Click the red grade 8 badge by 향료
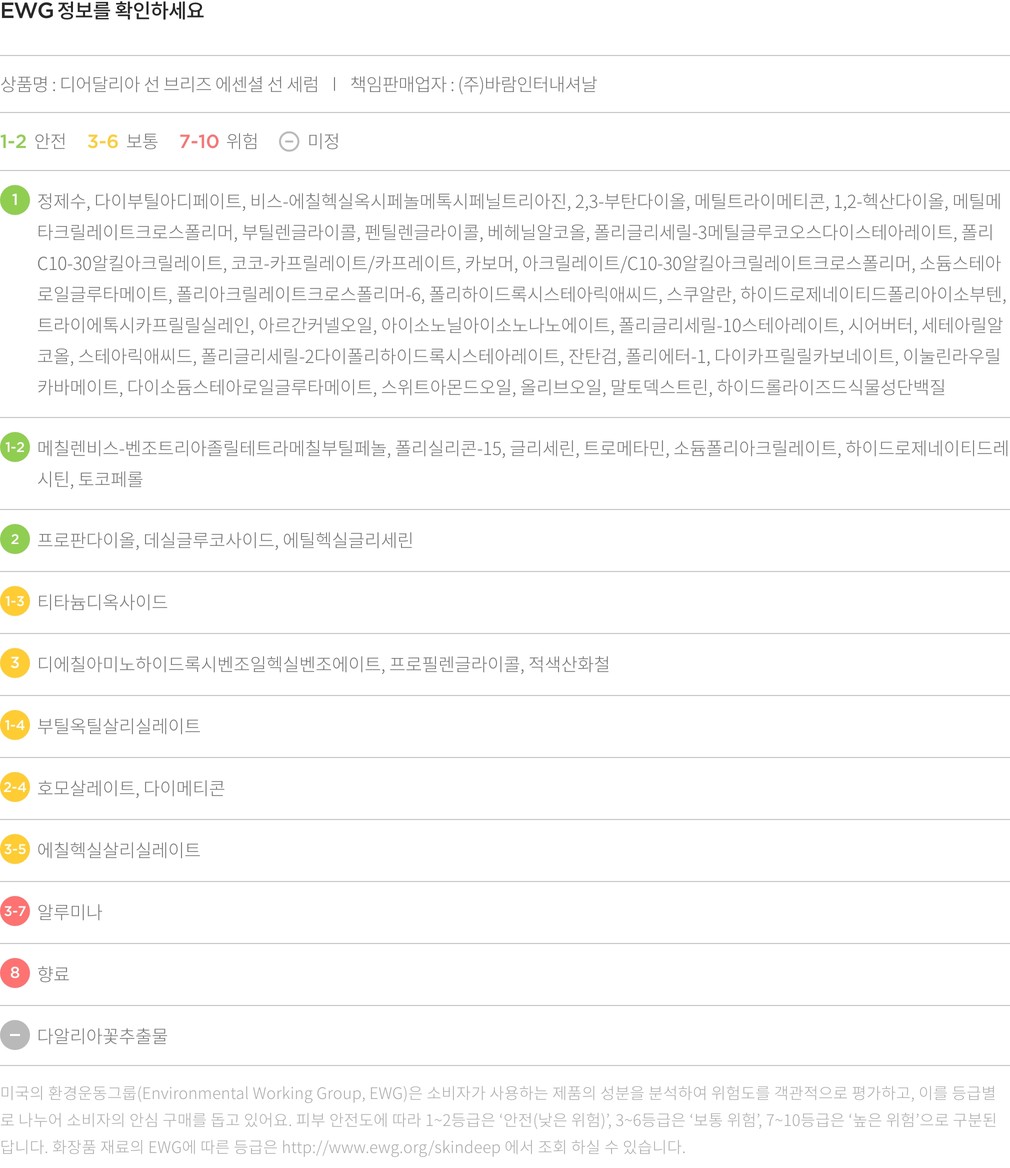Screen dimensions: 1010x1168 point(15,973)
